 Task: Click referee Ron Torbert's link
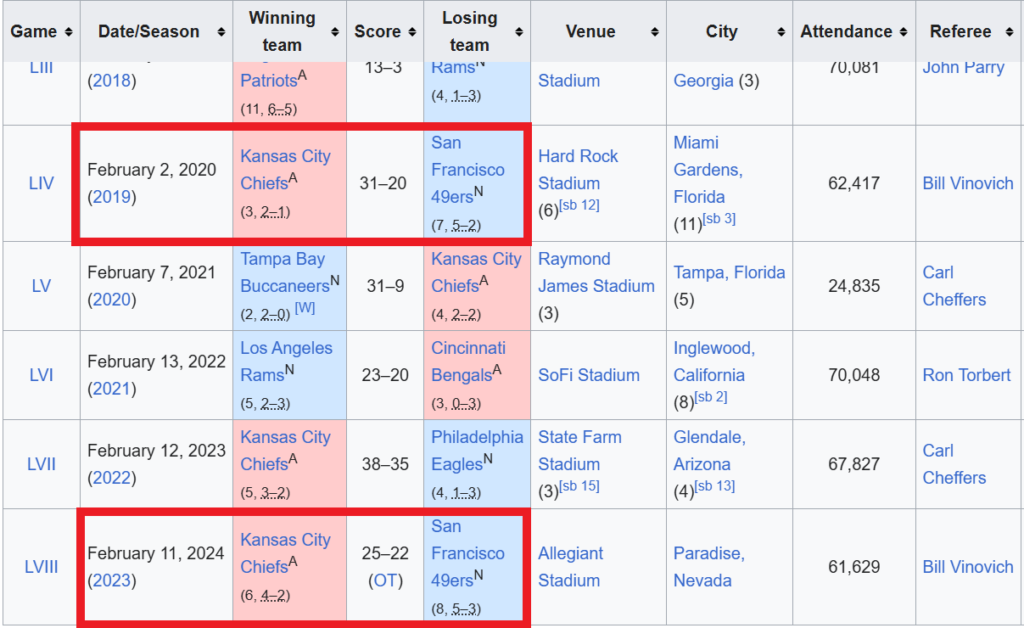(x=966, y=375)
